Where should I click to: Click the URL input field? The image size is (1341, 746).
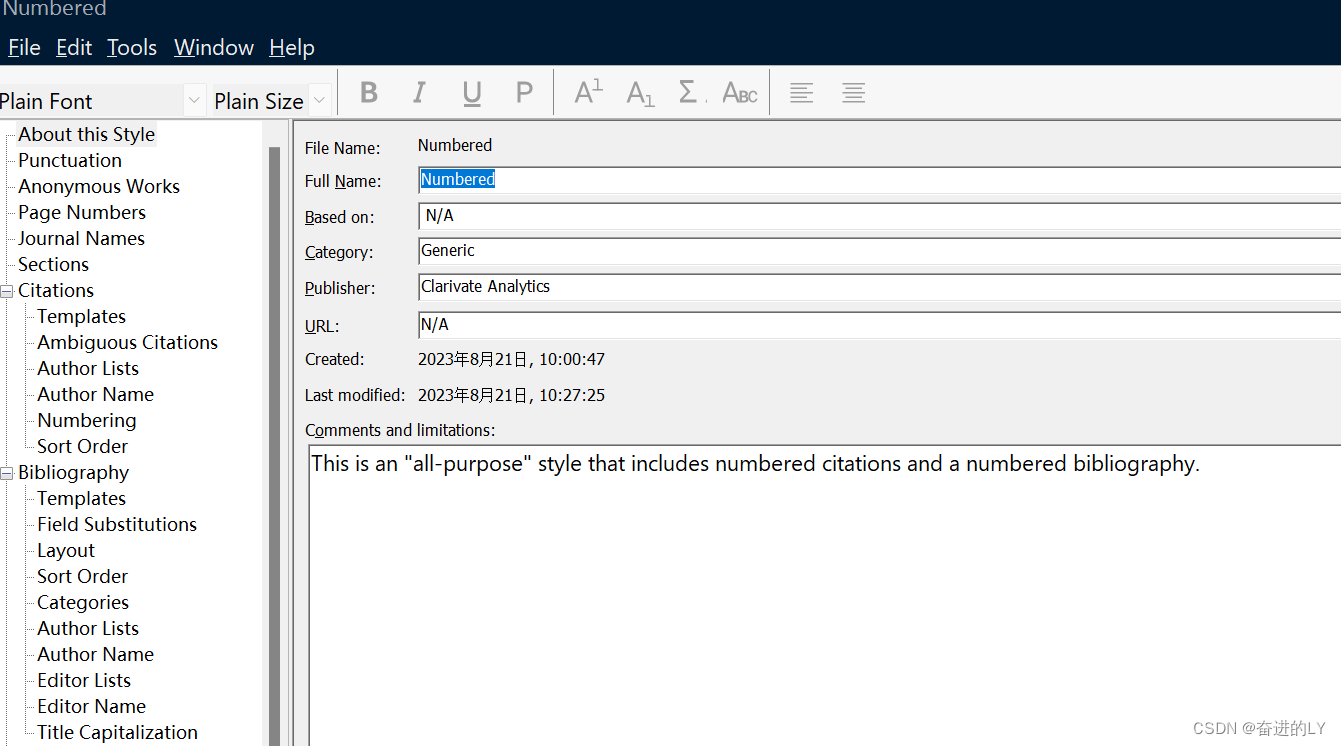pos(879,325)
